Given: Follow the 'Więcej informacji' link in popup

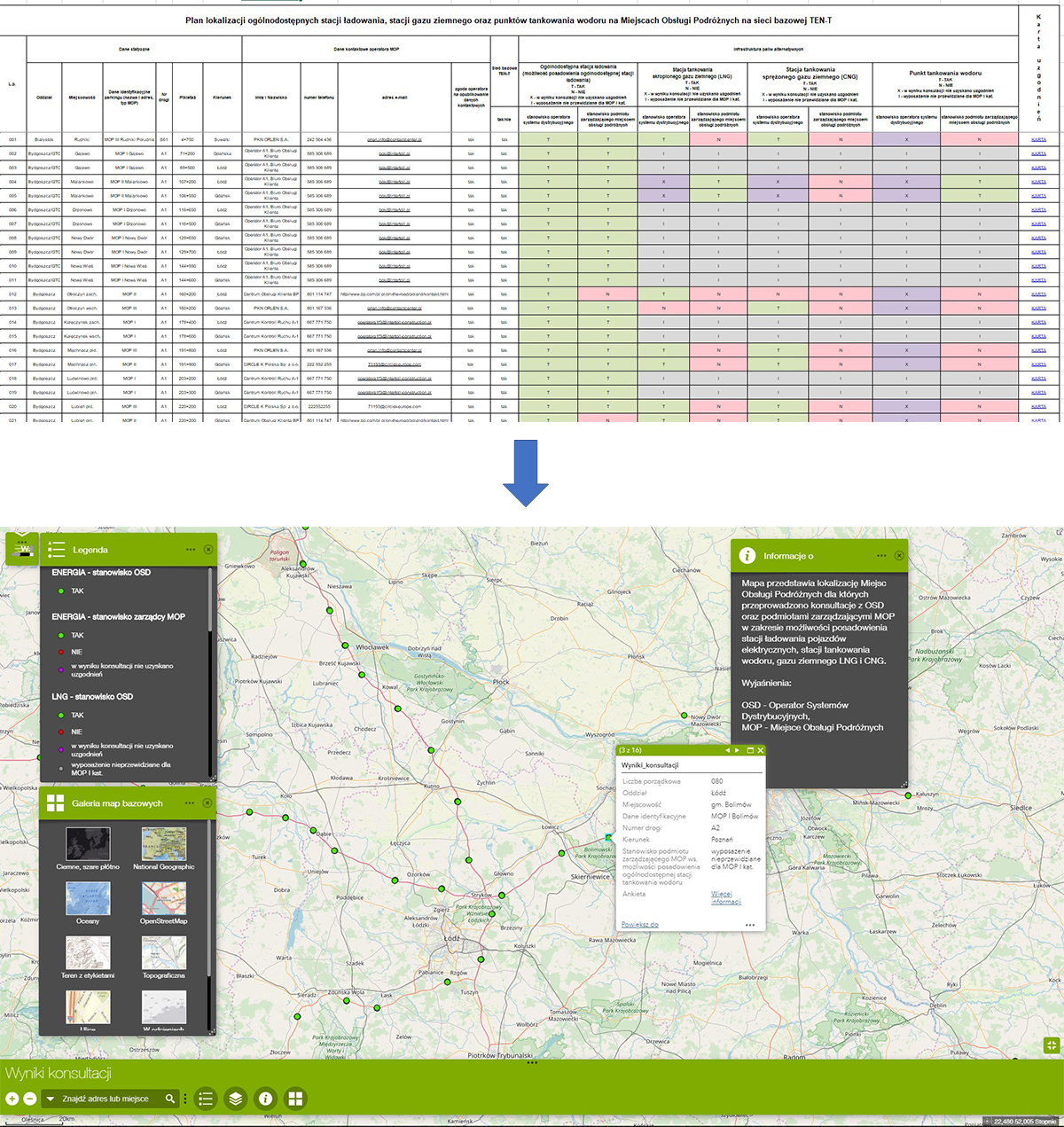Looking at the screenshot, I should click(x=725, y=897).
